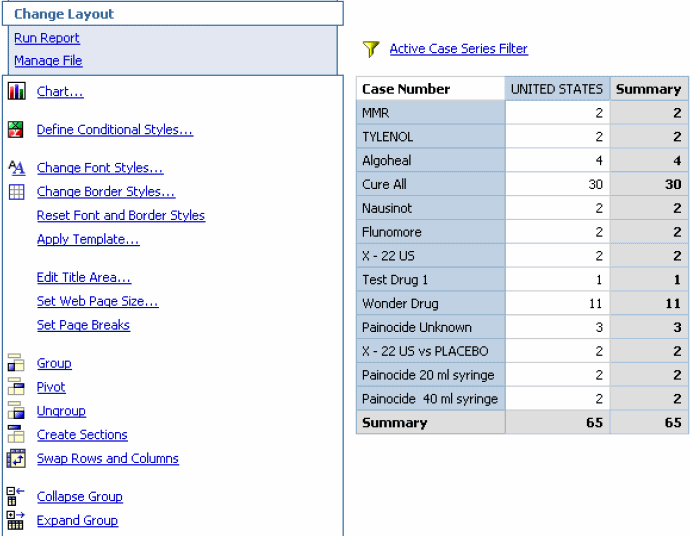
Task: Click the Group icon
Action: 16,363
